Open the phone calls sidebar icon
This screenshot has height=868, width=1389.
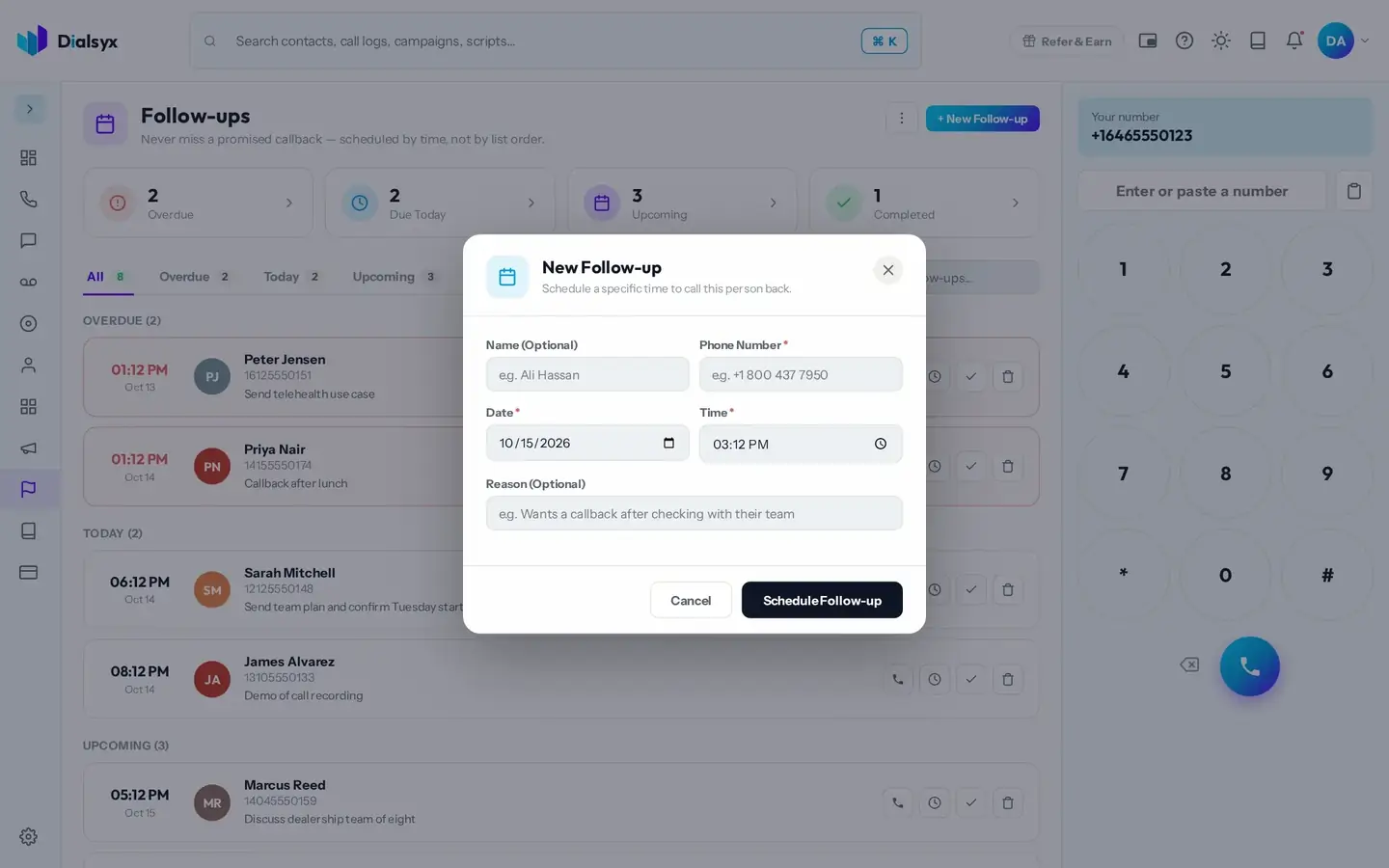(28, 199)
